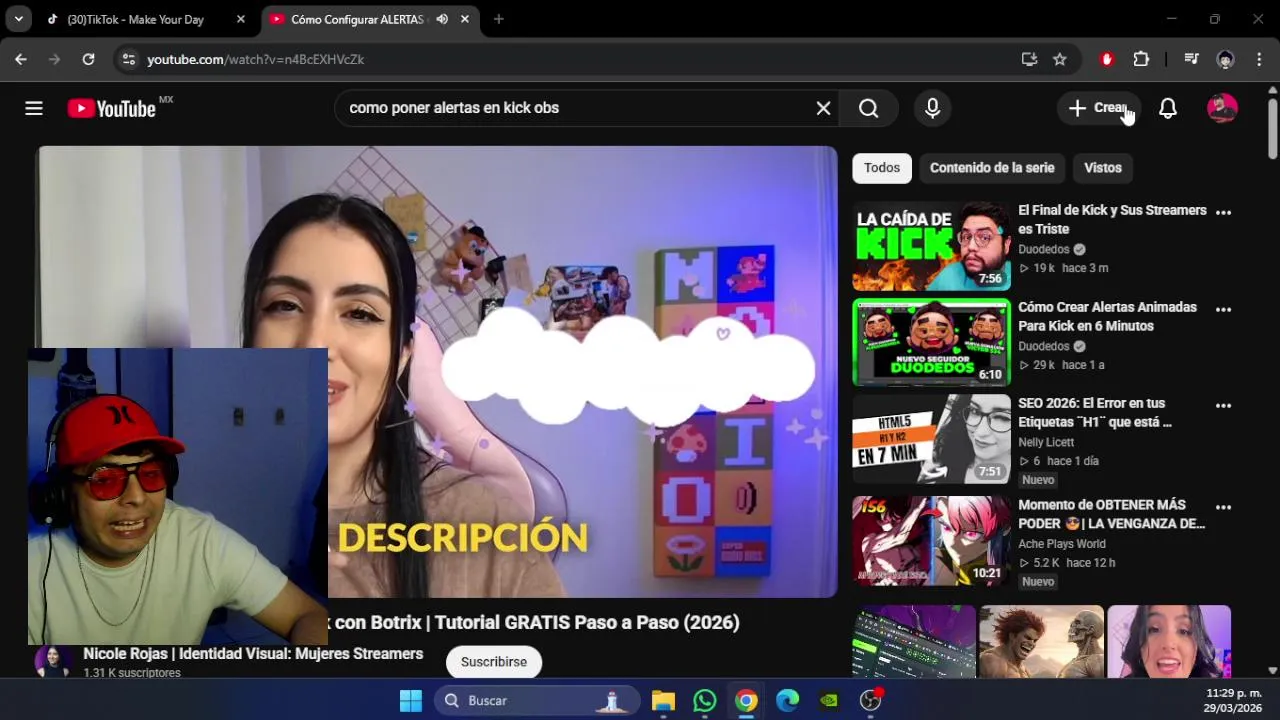Open video Cómo Crear Alertas Animadas Para Kick
Screen dimensions: 1280x720
[1107, 316]
